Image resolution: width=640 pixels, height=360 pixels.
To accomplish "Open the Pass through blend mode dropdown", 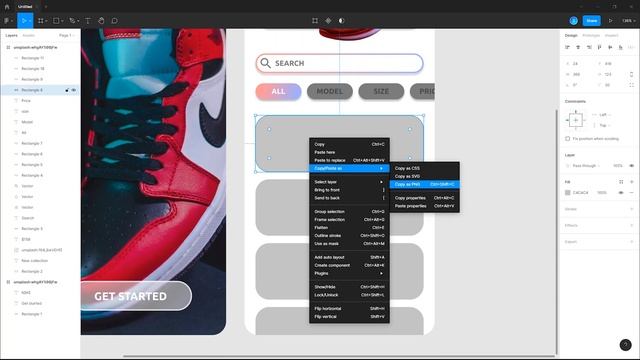I will click(x=586, y=166).
